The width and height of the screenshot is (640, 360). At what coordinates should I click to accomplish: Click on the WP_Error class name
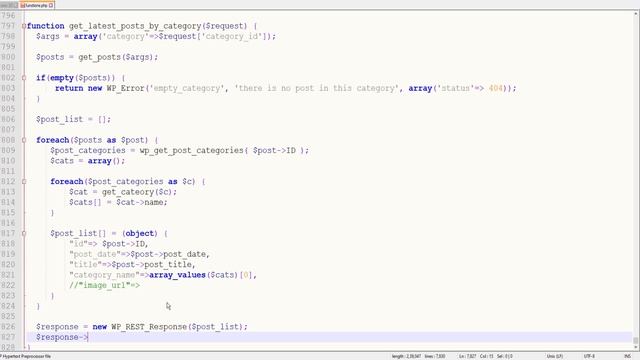click(x=126, y=88)
